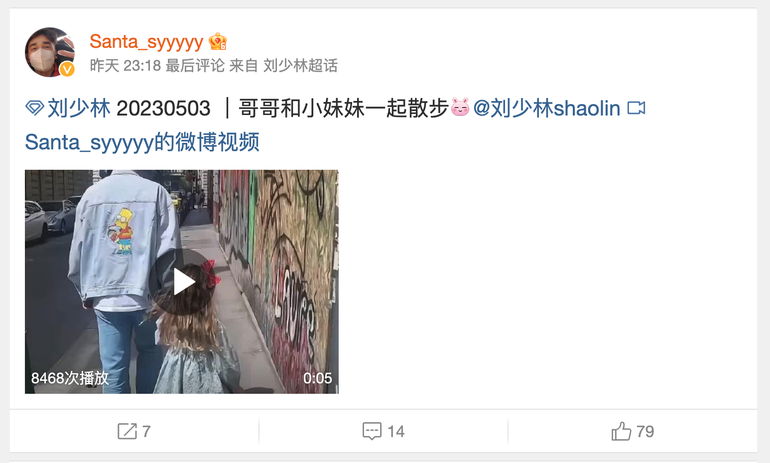This screenshot has height=463, width=770.
Task: Click the video camera icon
Action: pyautogui.click(x=636, y=108)
